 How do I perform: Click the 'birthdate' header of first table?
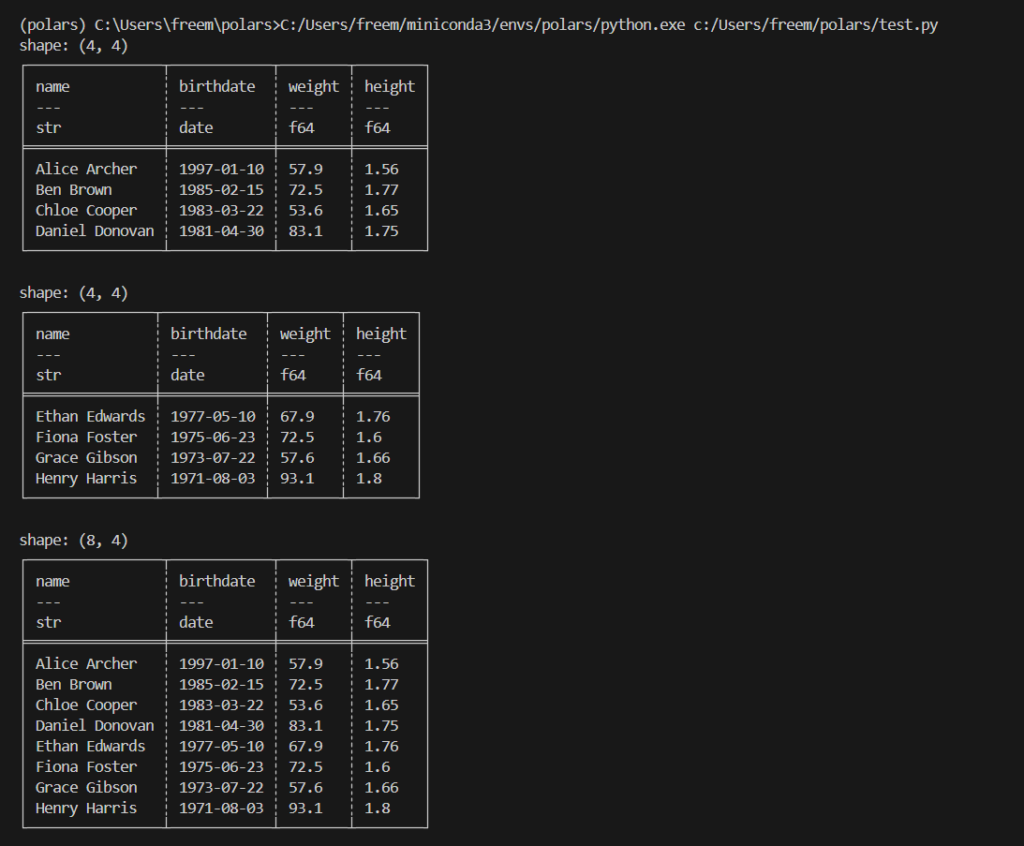(217, 86)
